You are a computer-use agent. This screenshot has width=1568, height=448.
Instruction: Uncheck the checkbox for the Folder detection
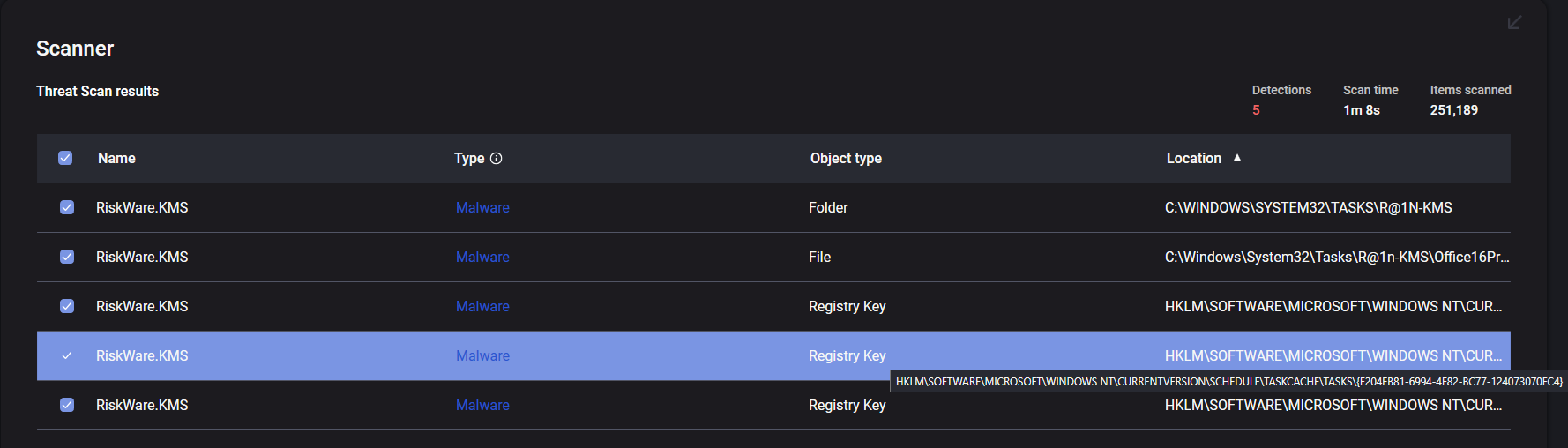(67, 208)
